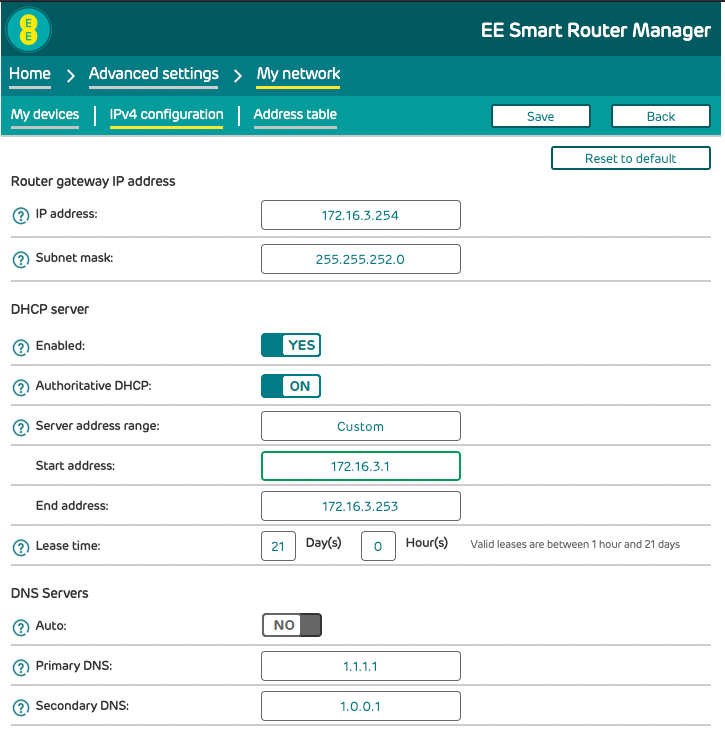This screenshot has height=734, width=725.
Task: Click the Start address input field
Action: point(360,466)
